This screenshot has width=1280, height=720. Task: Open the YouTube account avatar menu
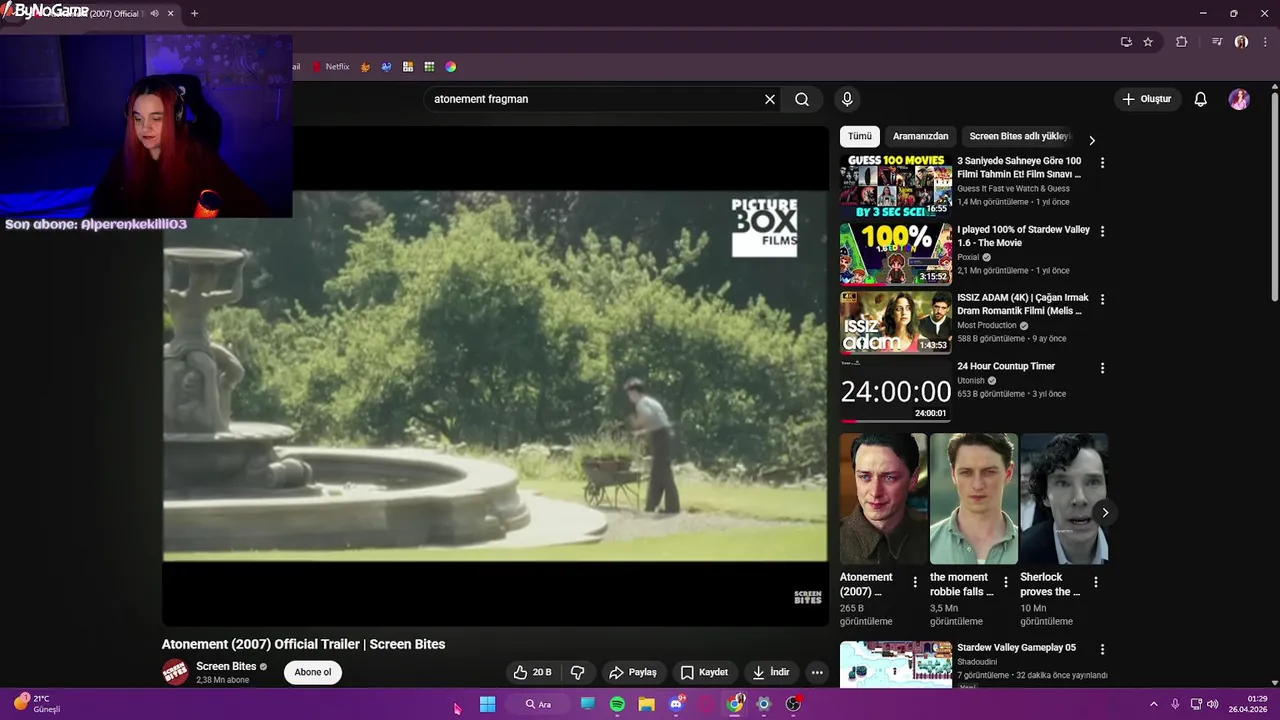click(x=1239, y=99)
